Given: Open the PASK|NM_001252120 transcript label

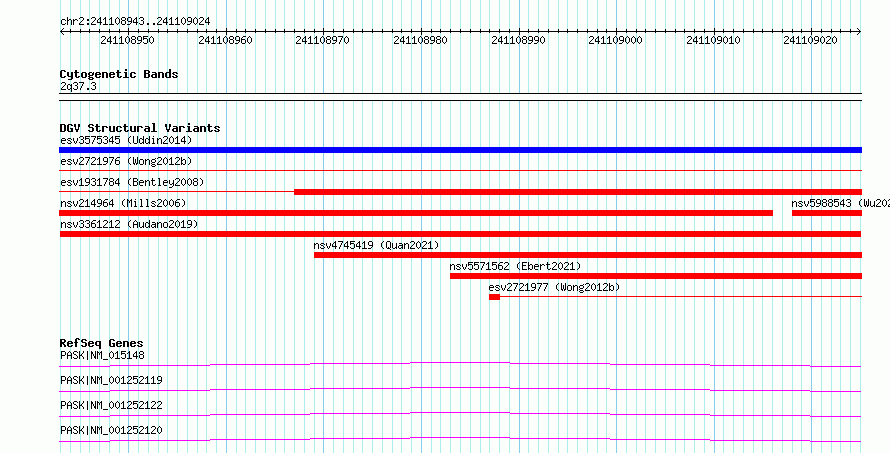Looking at the screenshot, I should click(111, 430).
